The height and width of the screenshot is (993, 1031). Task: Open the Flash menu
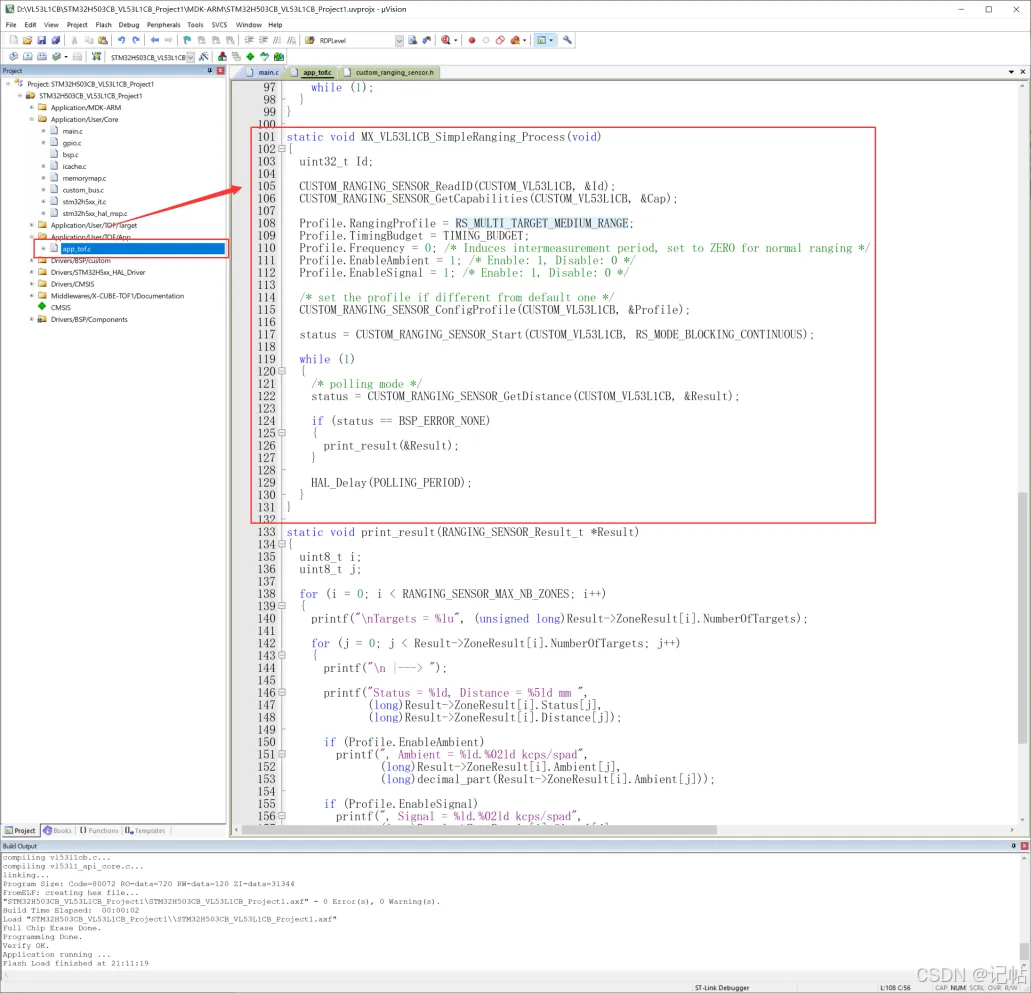[x=104, y=25]
